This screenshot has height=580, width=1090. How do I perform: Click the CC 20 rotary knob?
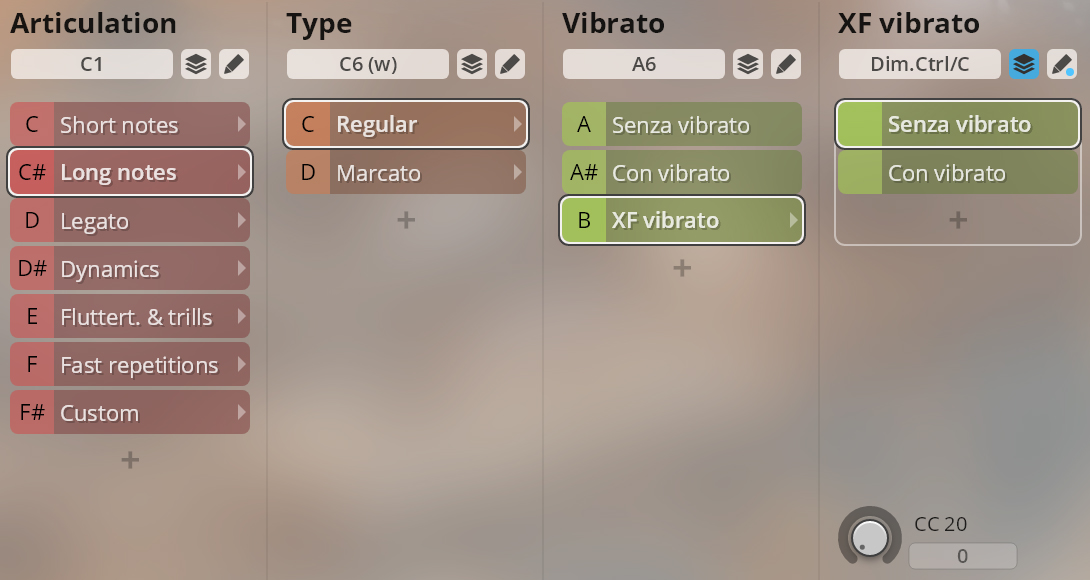870,537
